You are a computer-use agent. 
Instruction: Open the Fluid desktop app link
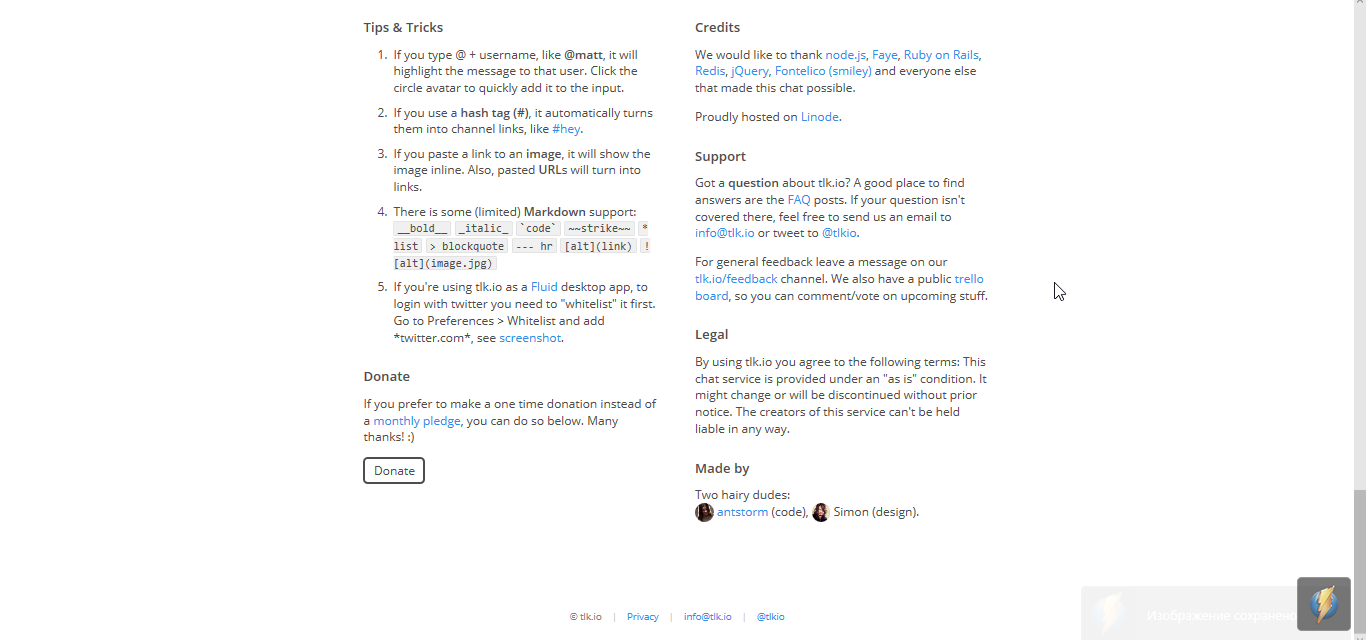click(544, 287)
